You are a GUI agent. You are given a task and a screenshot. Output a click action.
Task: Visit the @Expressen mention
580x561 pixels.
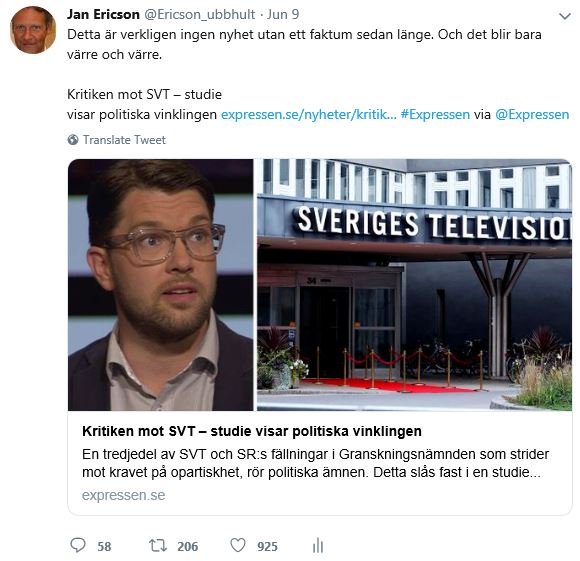(x=532, y=115)
